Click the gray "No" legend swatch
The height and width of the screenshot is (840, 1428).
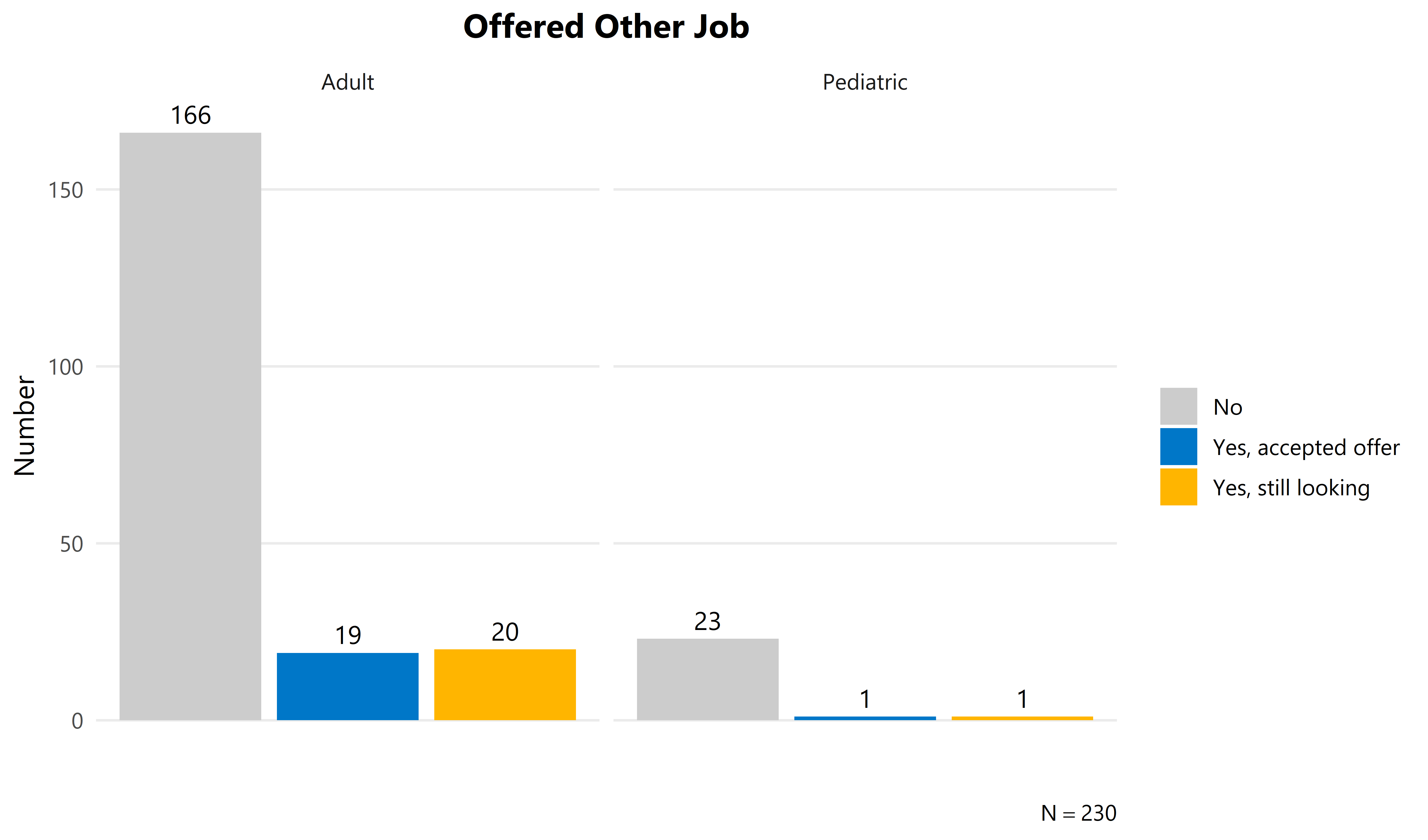coord(1178,406)
